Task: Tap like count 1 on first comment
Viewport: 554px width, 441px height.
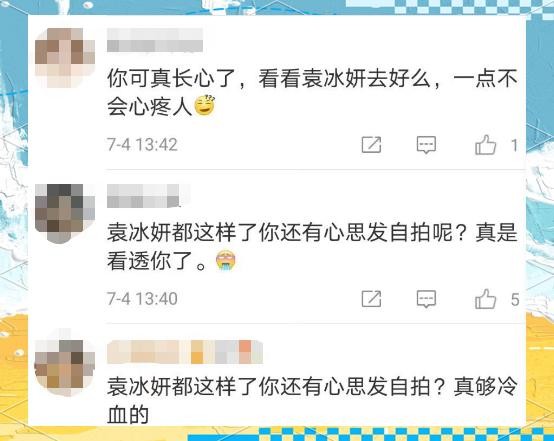Action: coord(514,145)
